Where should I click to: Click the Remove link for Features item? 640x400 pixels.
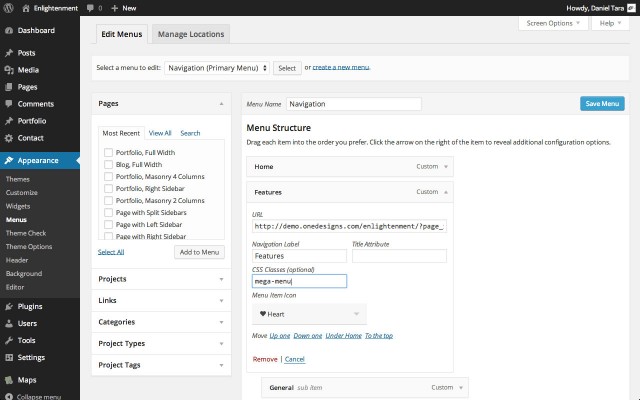tap(265, 358)
